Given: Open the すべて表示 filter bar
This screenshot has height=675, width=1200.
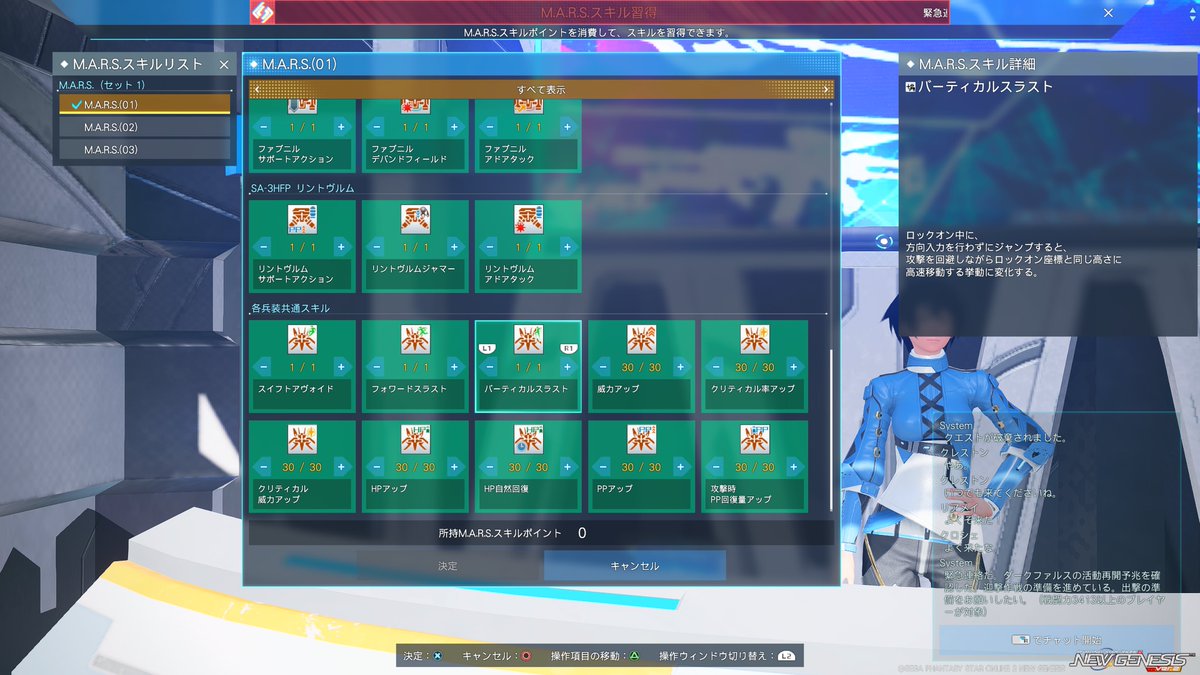Looking at the screenshot, I should (x=541, y=89).
